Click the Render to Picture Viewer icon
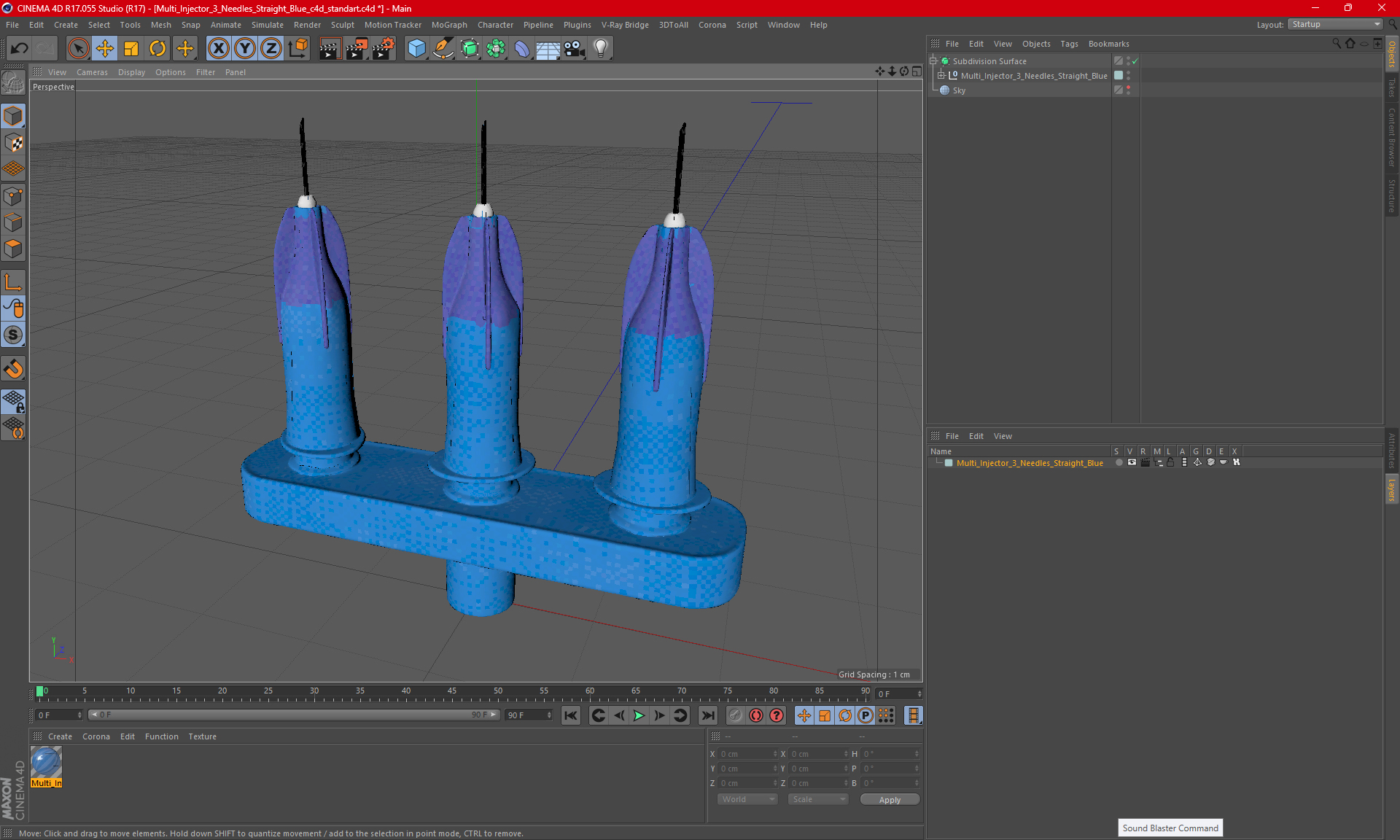The height and width of the screenshot is (840, 1400). pyautogui.click(x=356, y=49)
